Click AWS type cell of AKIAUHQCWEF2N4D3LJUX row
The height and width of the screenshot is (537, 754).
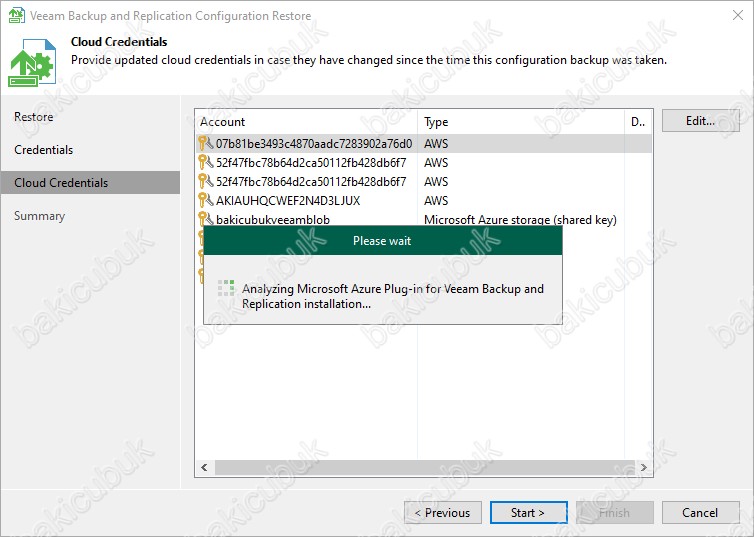click(436, 200)
